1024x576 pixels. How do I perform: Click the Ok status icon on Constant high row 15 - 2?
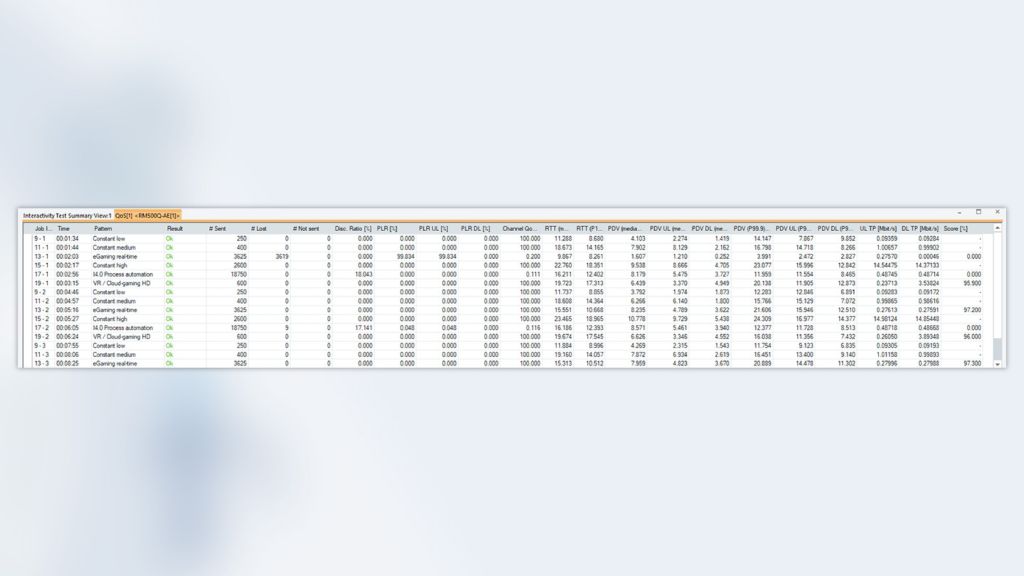point(169,319)
